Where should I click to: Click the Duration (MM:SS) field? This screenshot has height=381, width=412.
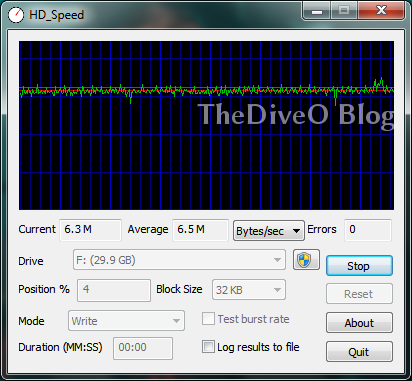pos(143,348)
